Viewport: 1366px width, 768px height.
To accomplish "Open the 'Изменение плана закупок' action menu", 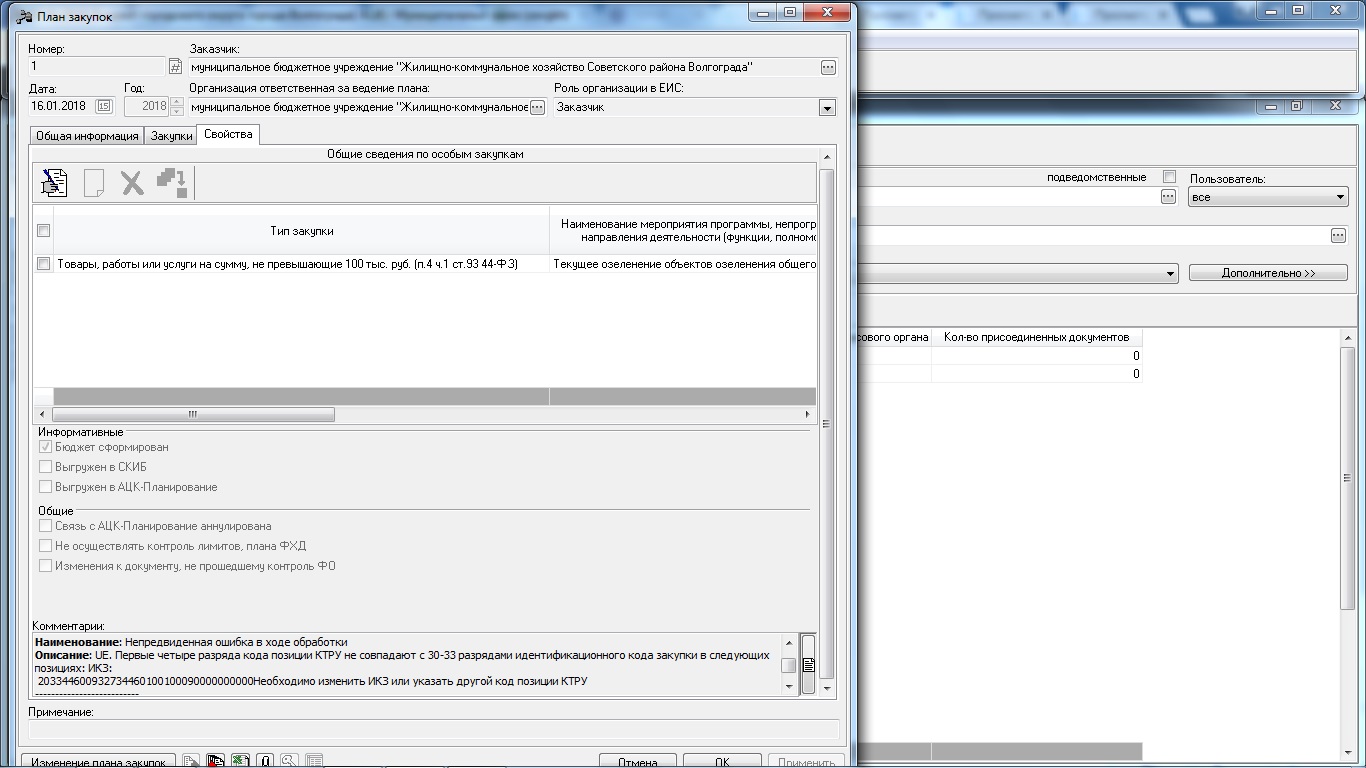I will coord(98,762).
